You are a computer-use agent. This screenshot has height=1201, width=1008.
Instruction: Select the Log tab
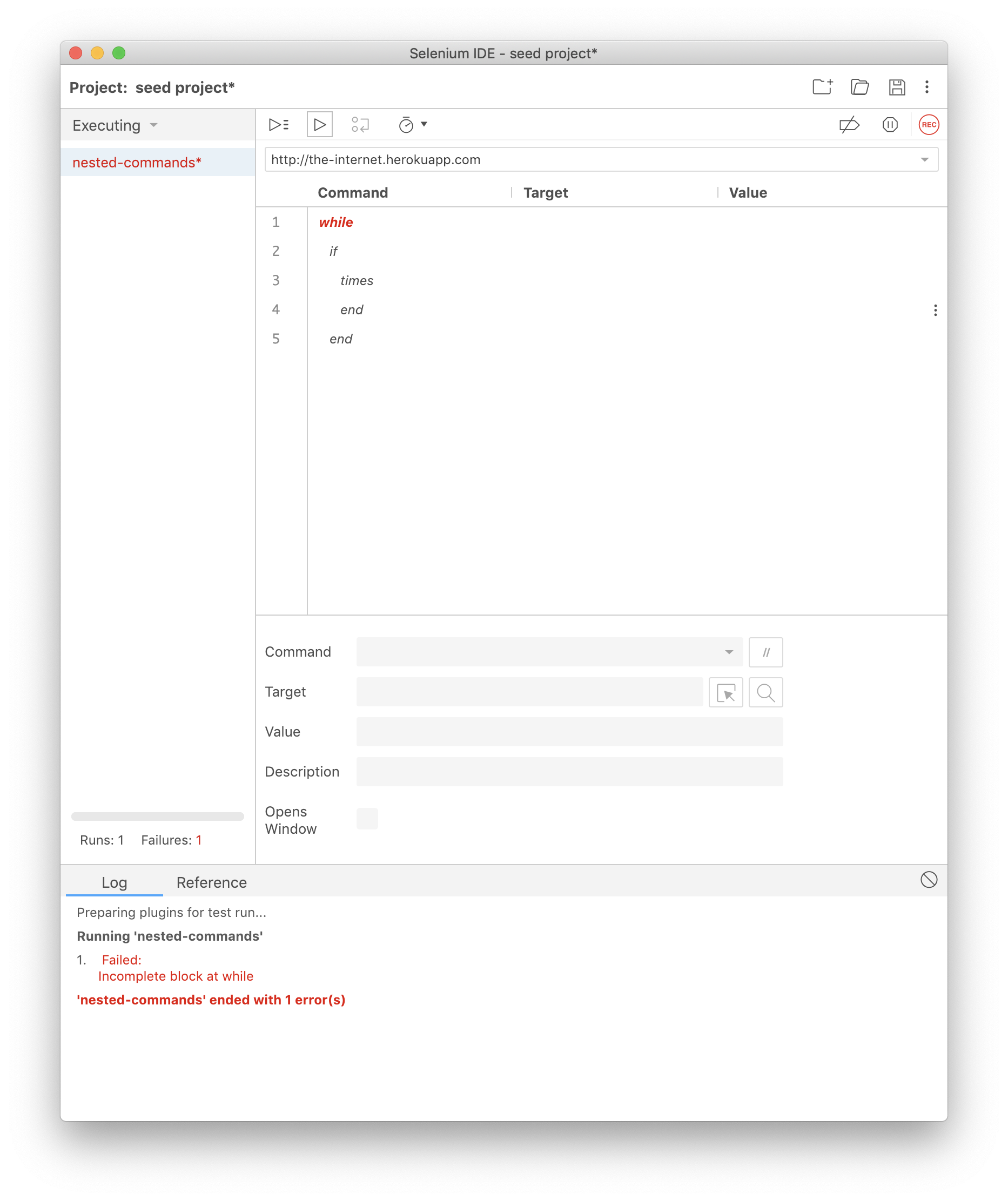point(114,882)
